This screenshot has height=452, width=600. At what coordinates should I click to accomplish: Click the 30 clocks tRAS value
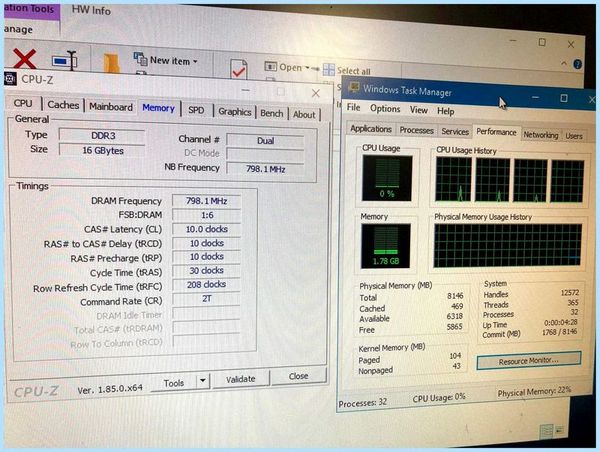pos(207,271)
